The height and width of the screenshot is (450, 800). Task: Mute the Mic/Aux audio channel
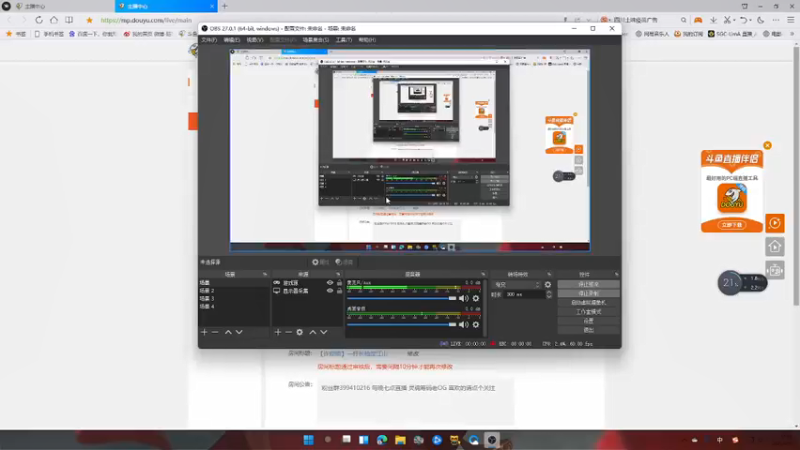pyautogui.click(x=463, y=298)
